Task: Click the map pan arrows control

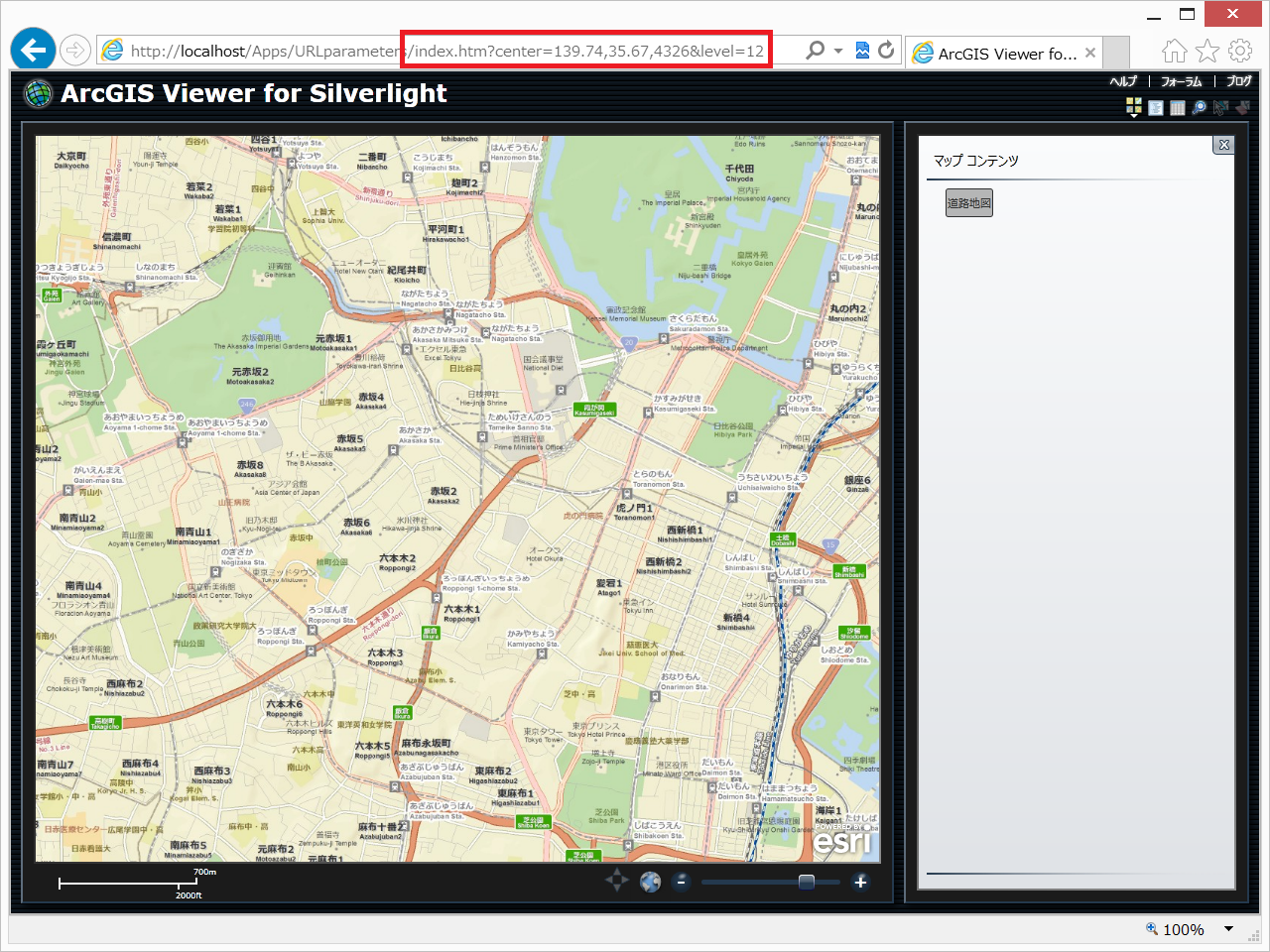Action: (x=617, y=881)
